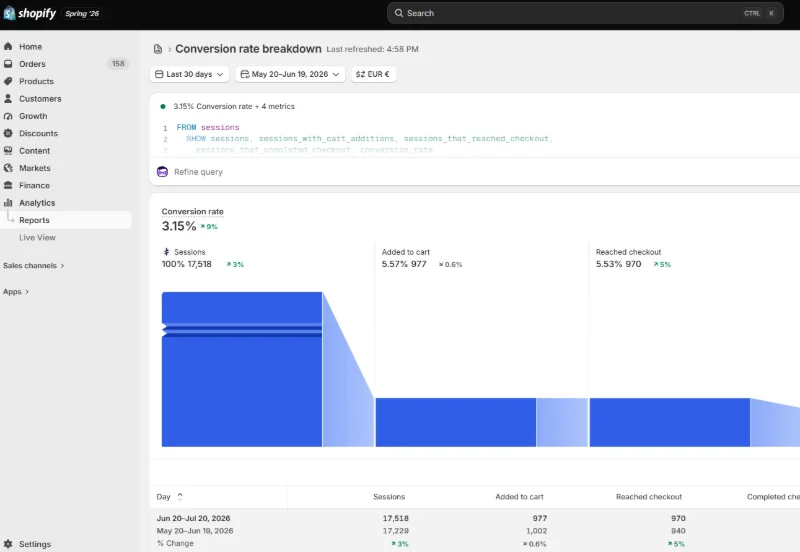The height and width of the screenshot is (552, 800).
Task: Click the Added to cart funnel bar
Action: point(456,422)
